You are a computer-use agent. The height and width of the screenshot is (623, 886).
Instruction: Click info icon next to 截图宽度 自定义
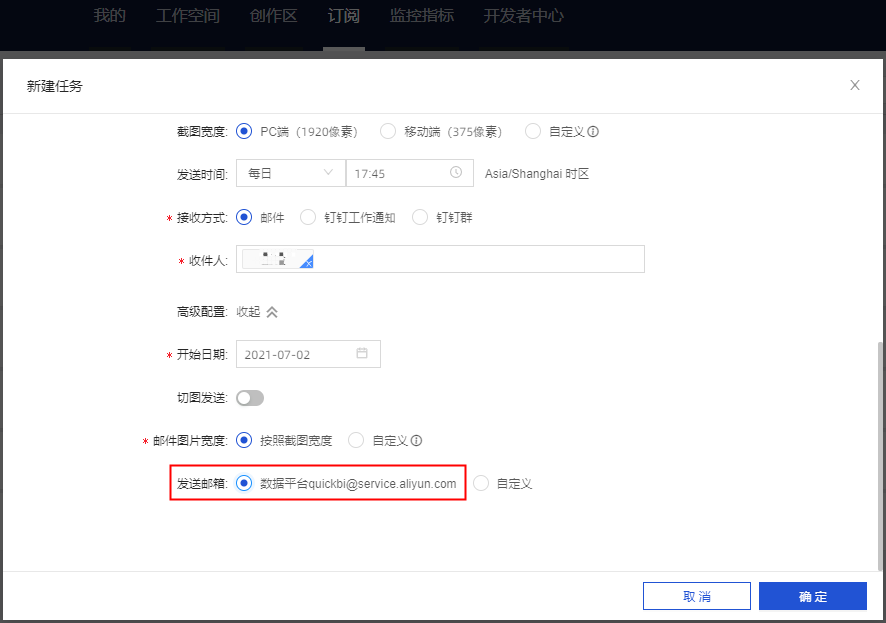[593, 132]
